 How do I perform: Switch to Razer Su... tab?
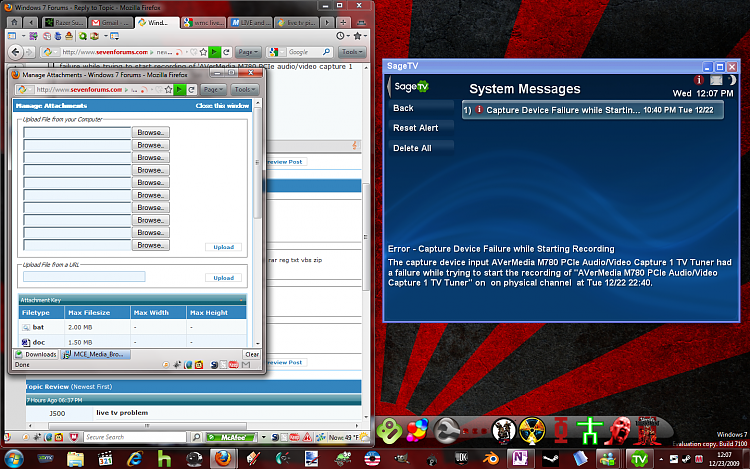click(65, 22)
